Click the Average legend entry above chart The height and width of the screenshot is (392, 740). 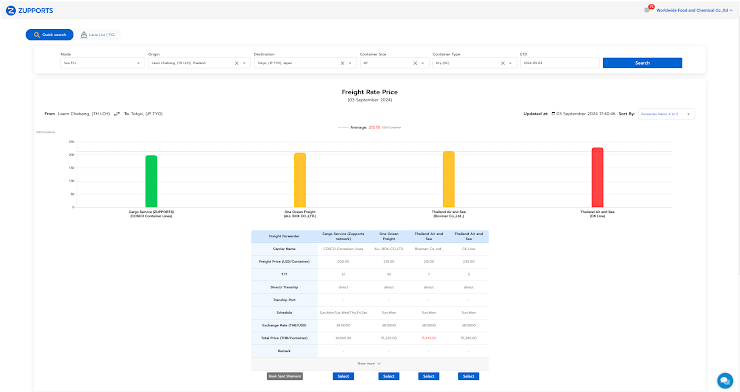point(370,127)
